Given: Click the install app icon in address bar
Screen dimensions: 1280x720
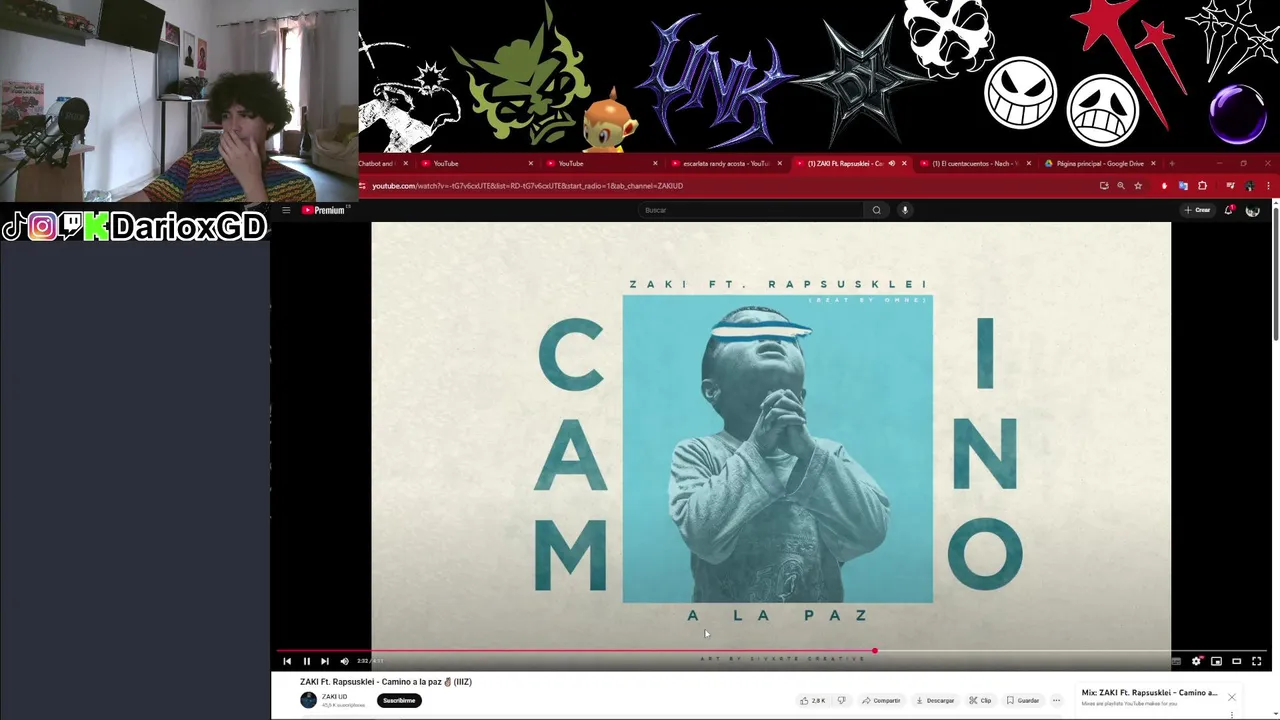Looking at the screenshot, I should click(x=1104, y=186).
